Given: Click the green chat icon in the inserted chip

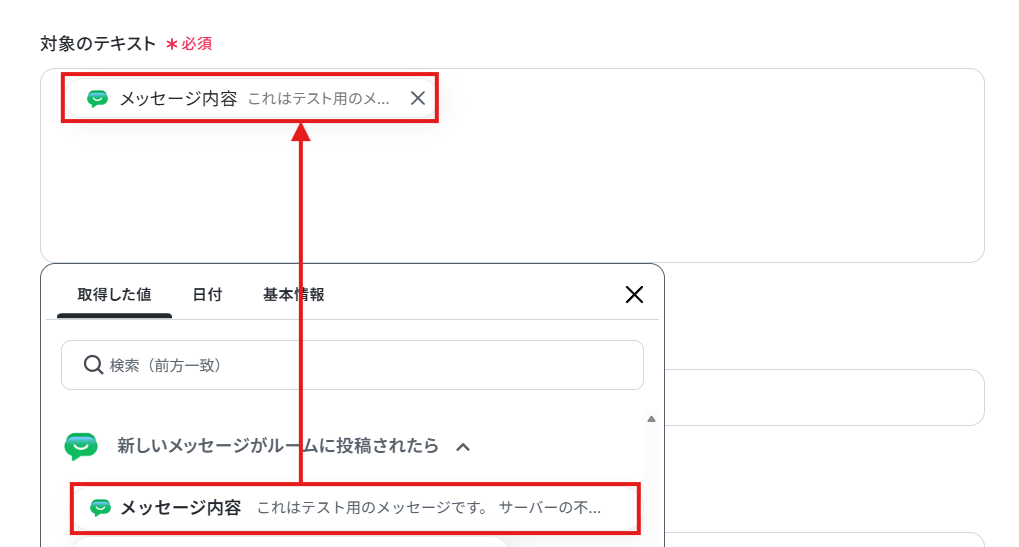Looking at the screenshot, I should 97,99.
